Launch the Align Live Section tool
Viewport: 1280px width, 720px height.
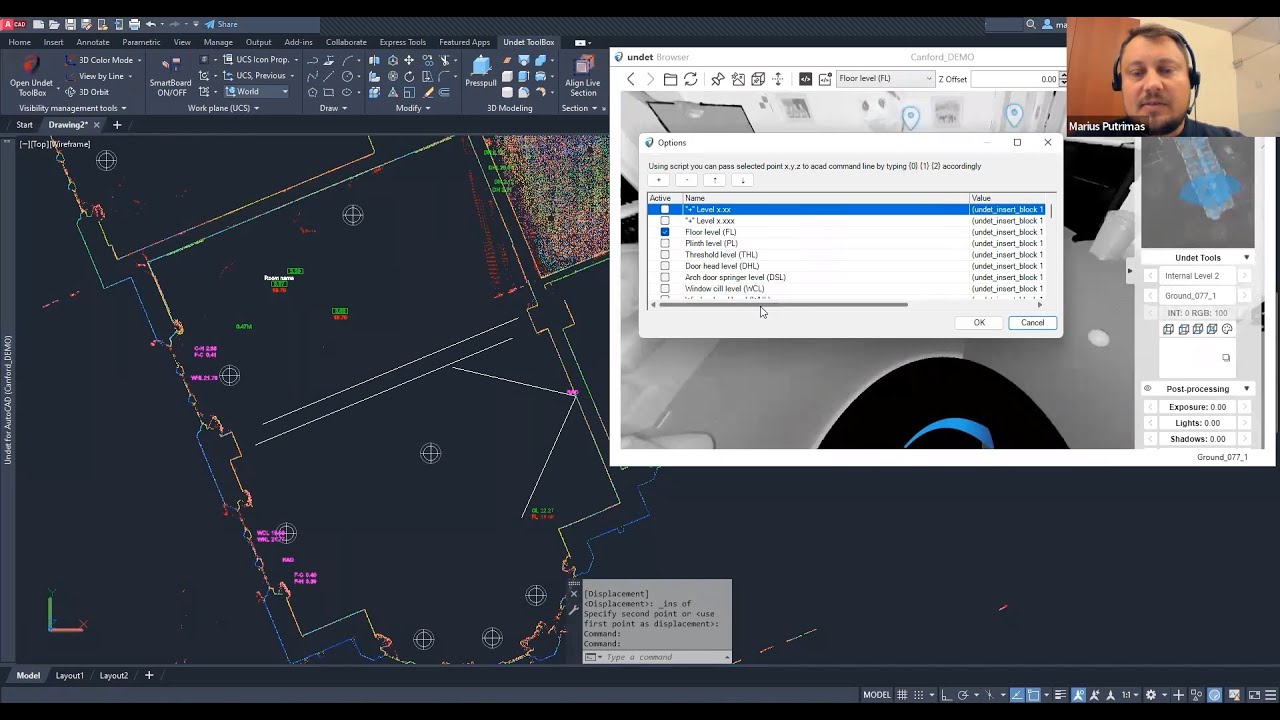coord(583,77)
